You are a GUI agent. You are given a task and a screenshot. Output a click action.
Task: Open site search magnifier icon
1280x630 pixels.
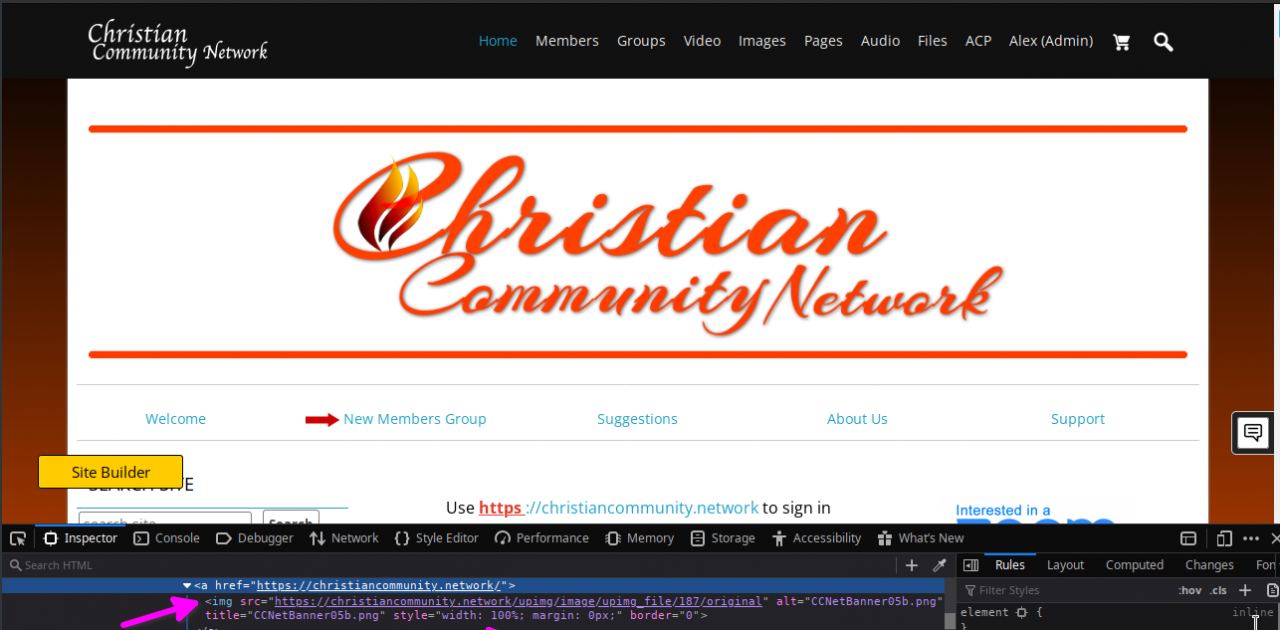(1163, 41)
